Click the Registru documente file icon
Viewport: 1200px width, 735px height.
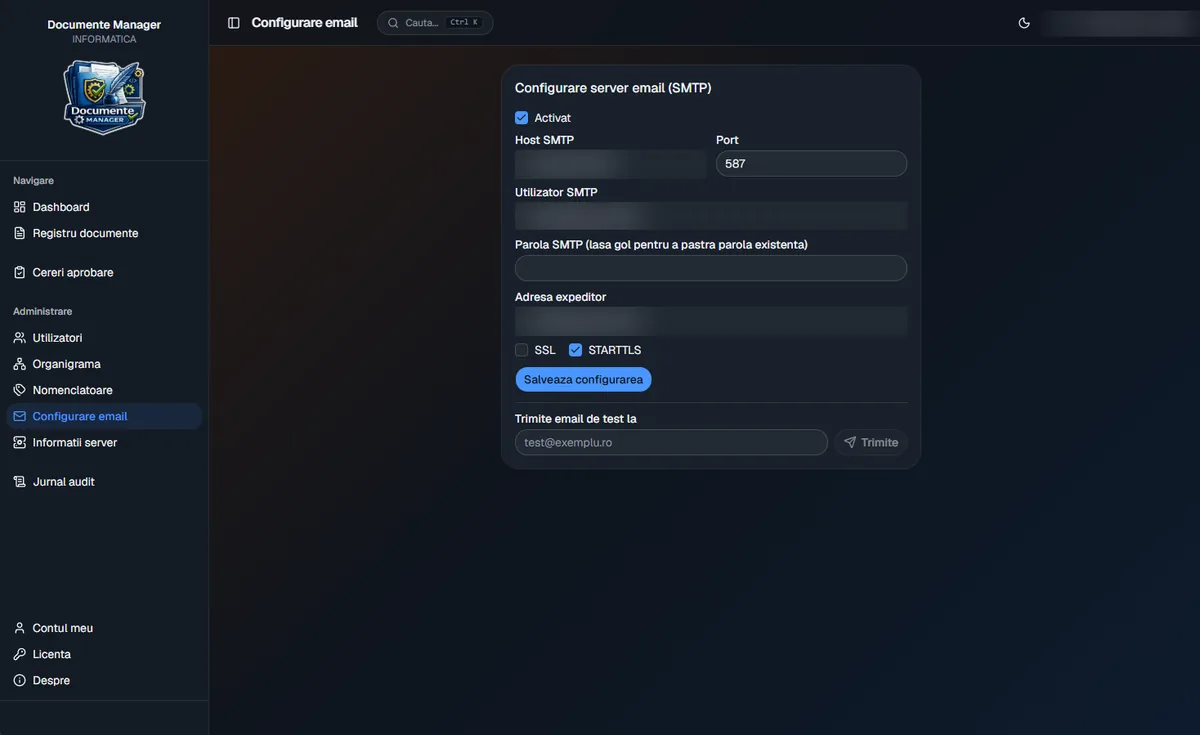point(20,233)
